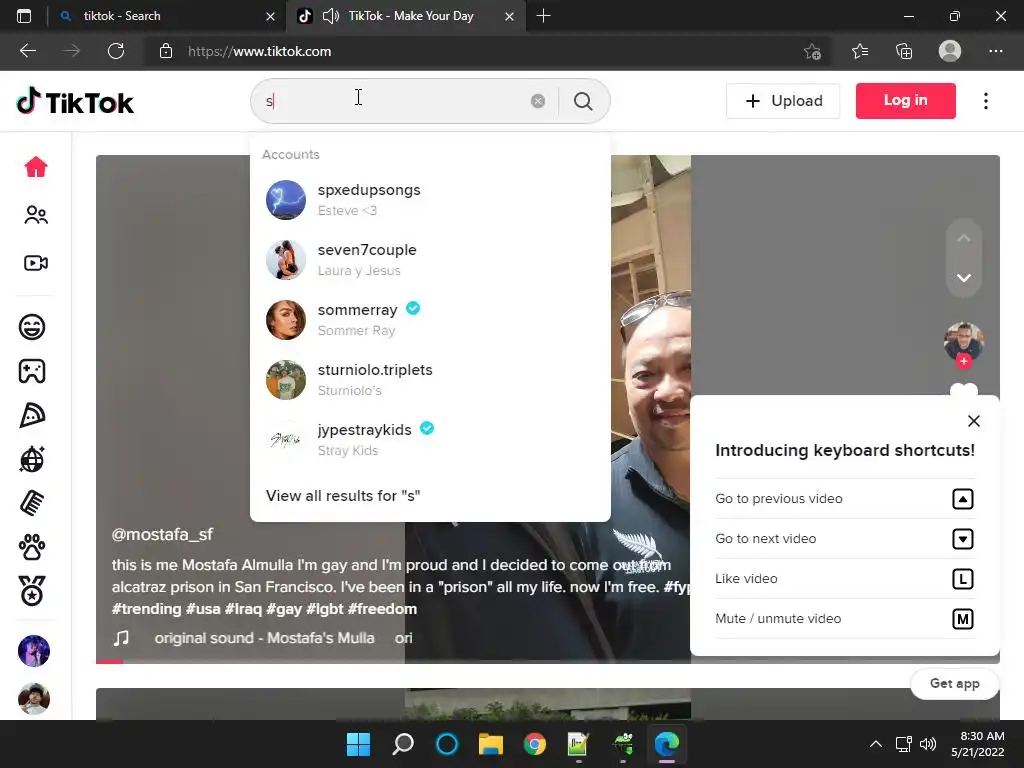
Task: Open the Animals category with the paw print icon
Action: point(32,547)
